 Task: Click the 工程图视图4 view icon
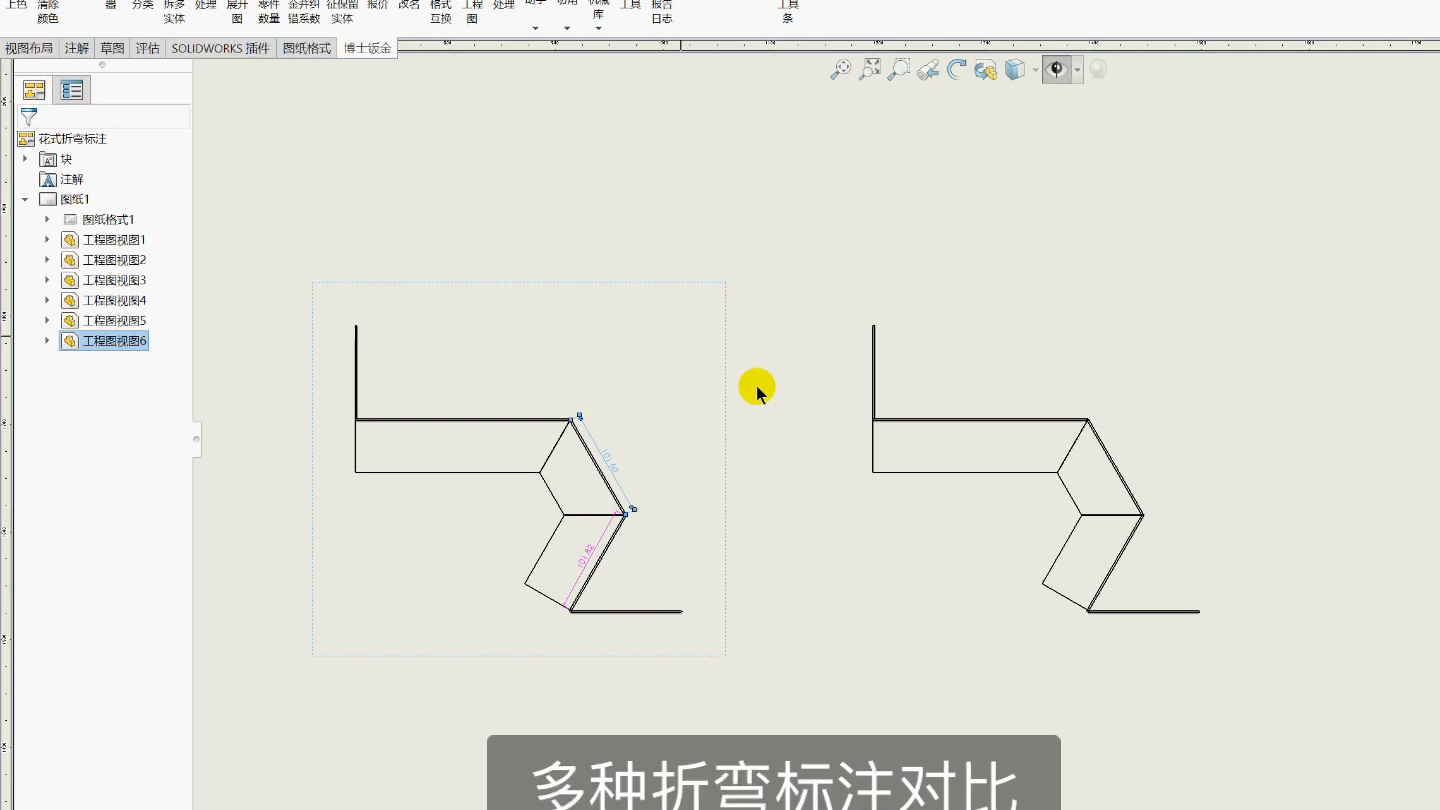[70, 300]
